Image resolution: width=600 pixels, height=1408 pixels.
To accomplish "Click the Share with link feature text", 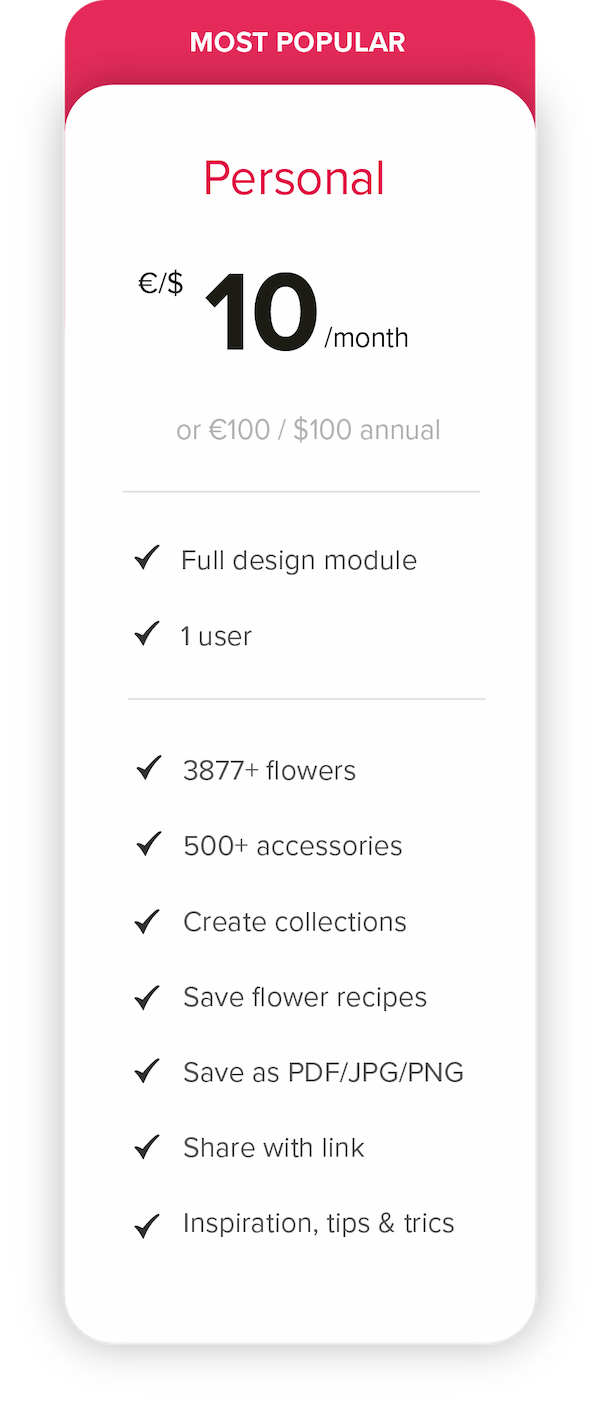I will pyautogui.click(x=273, y=1147).
